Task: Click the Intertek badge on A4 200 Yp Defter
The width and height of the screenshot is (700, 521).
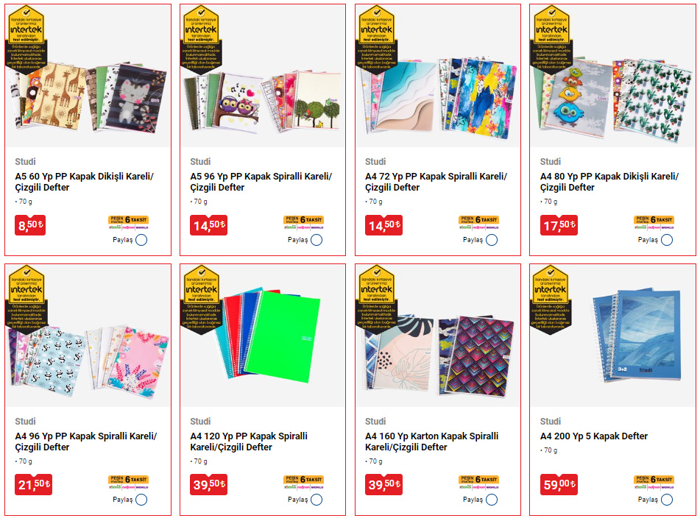Action: (552, 299)
